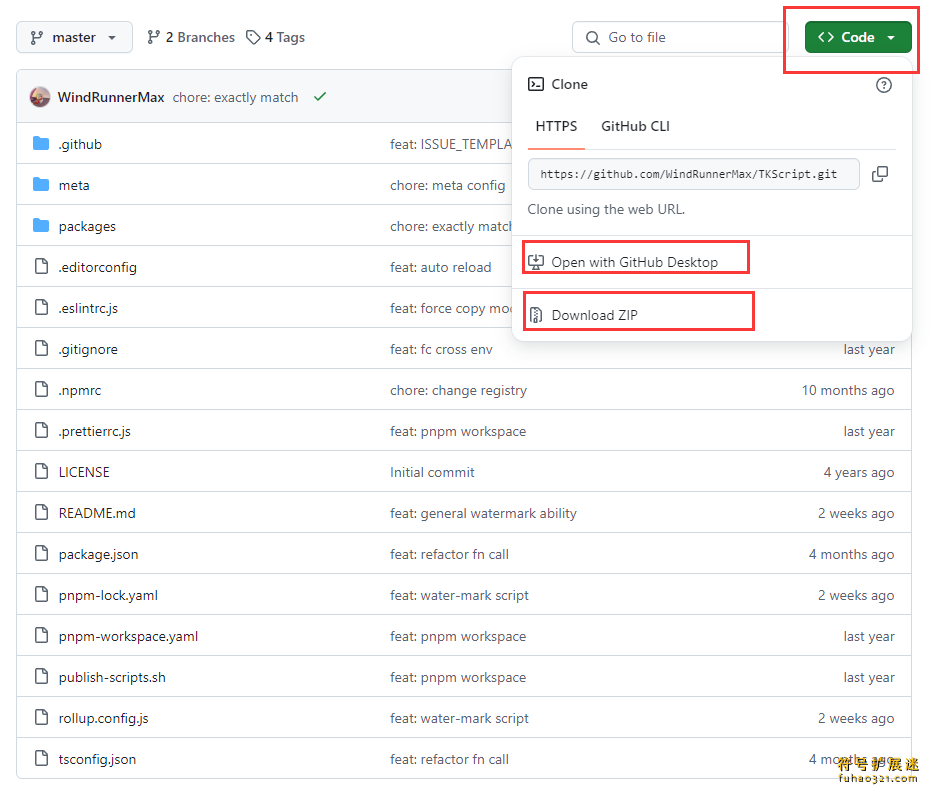Click the file icon beside rollup.config.js
The image size is (933, 793).
[41, 717]
